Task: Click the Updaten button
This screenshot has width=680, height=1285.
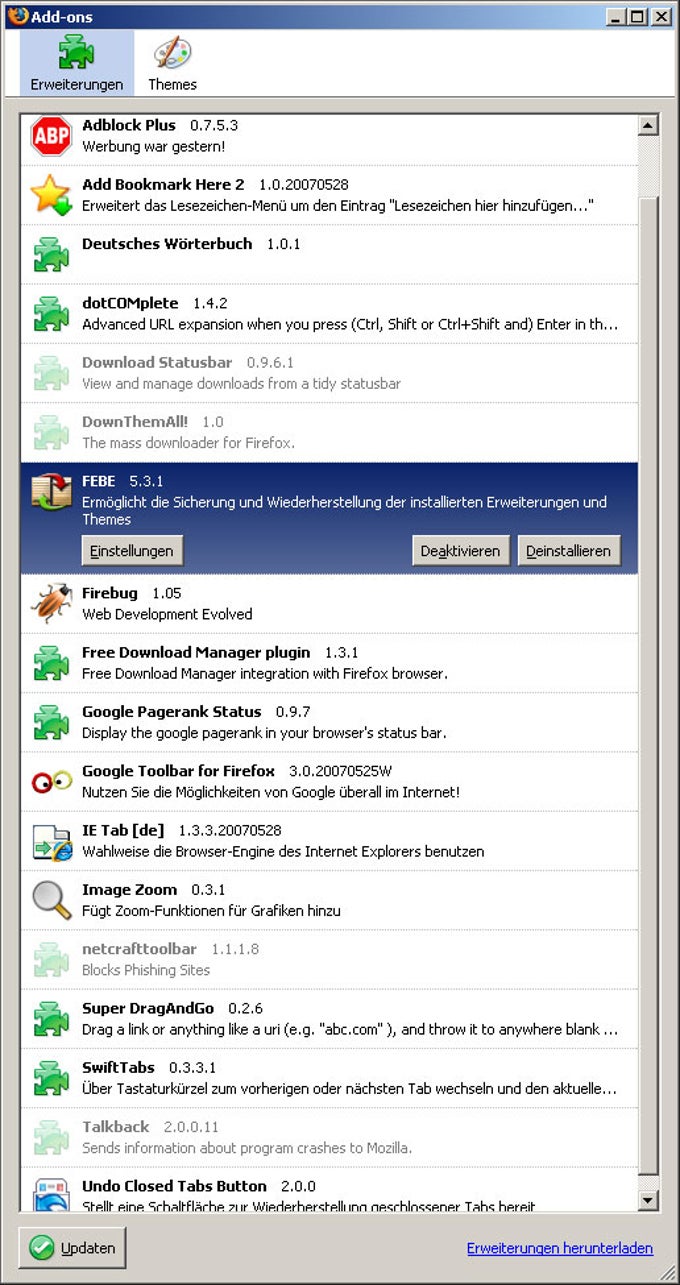Action: (x=73, y=1248)
